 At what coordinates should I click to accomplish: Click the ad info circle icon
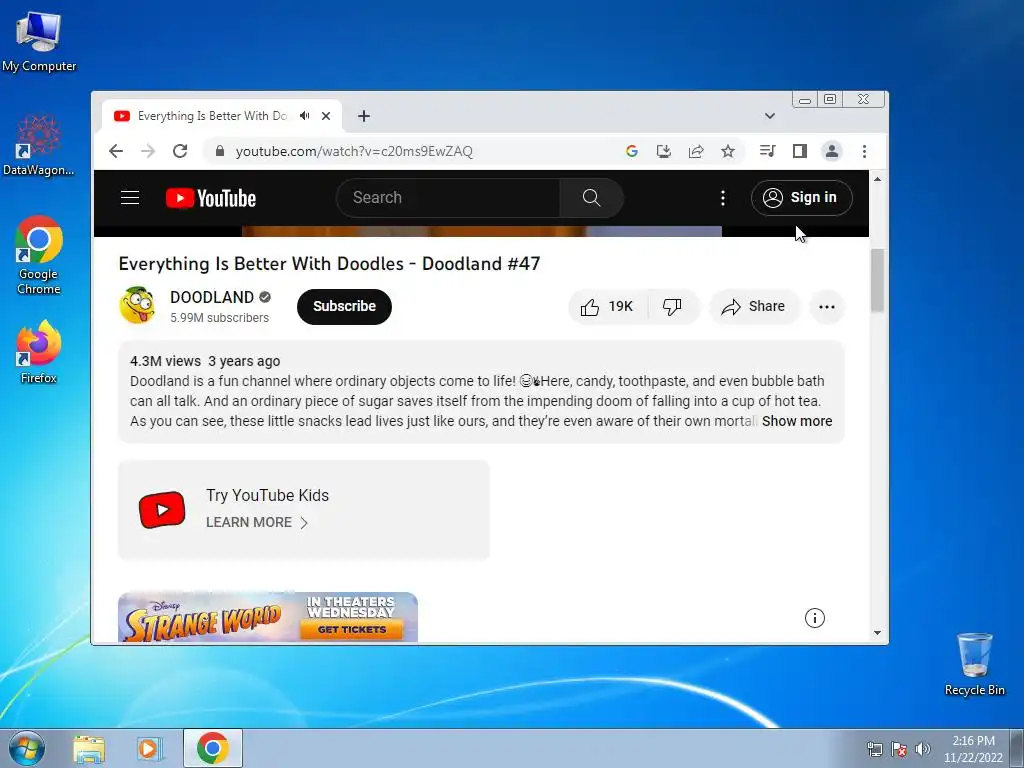tap(814, 618)
